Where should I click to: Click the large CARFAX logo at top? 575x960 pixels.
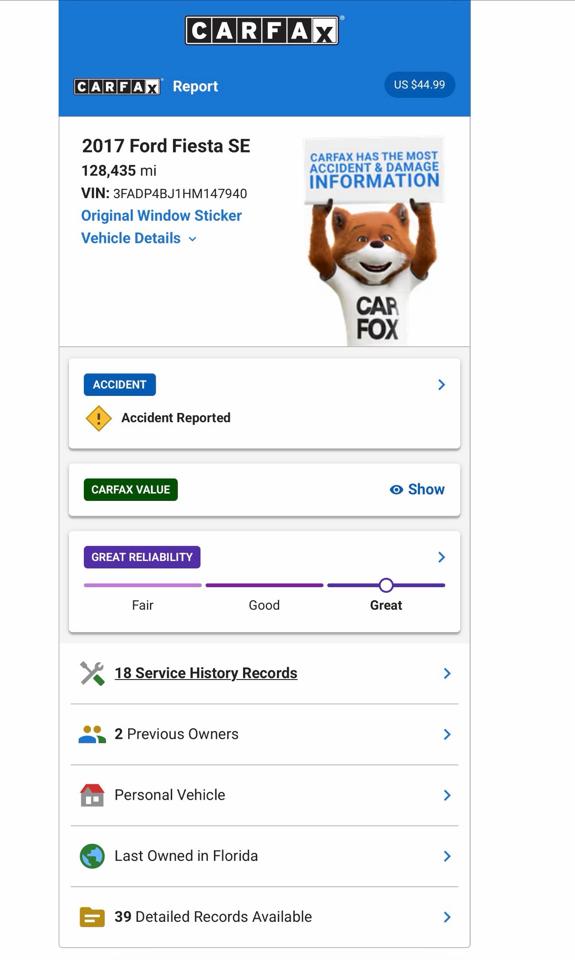click(262, 31)
